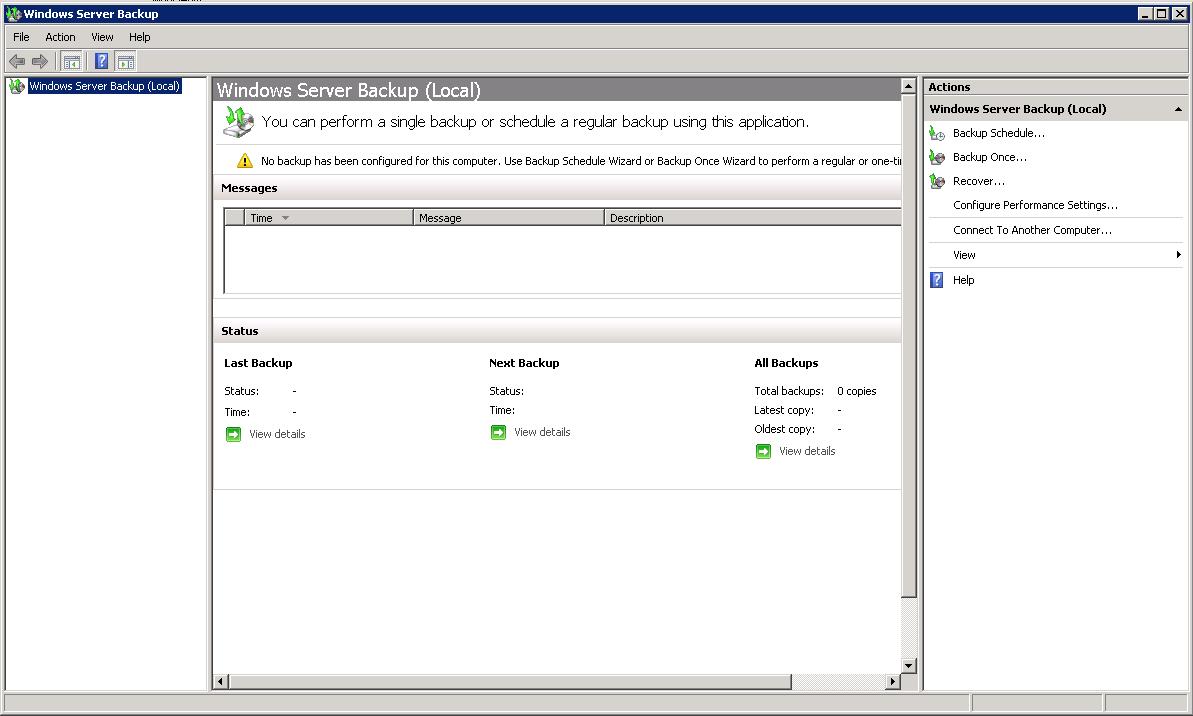Click the app icon in title bar
1193x716 pixels.
click(13, 14)
